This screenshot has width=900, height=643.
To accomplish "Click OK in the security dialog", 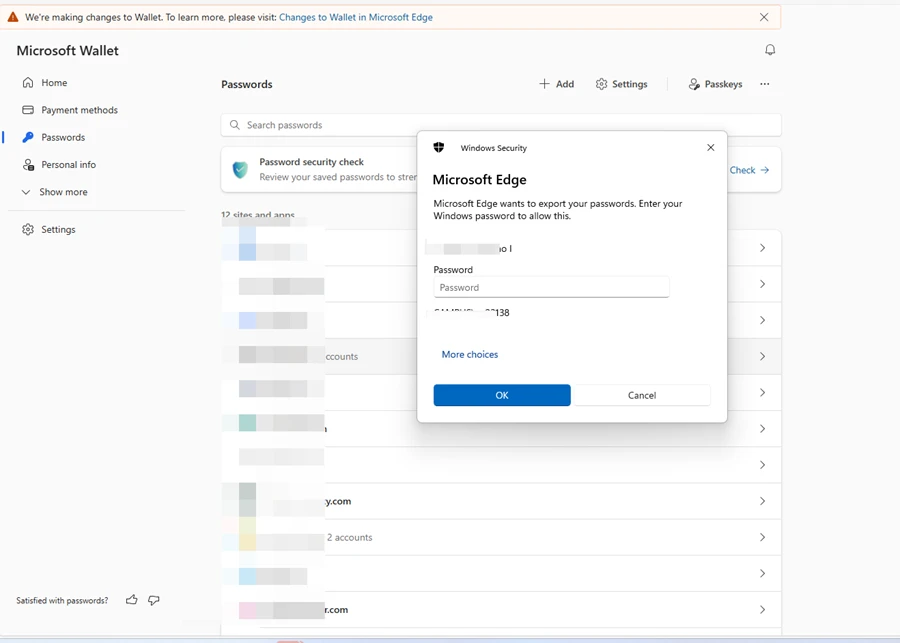I will [502, 395].
